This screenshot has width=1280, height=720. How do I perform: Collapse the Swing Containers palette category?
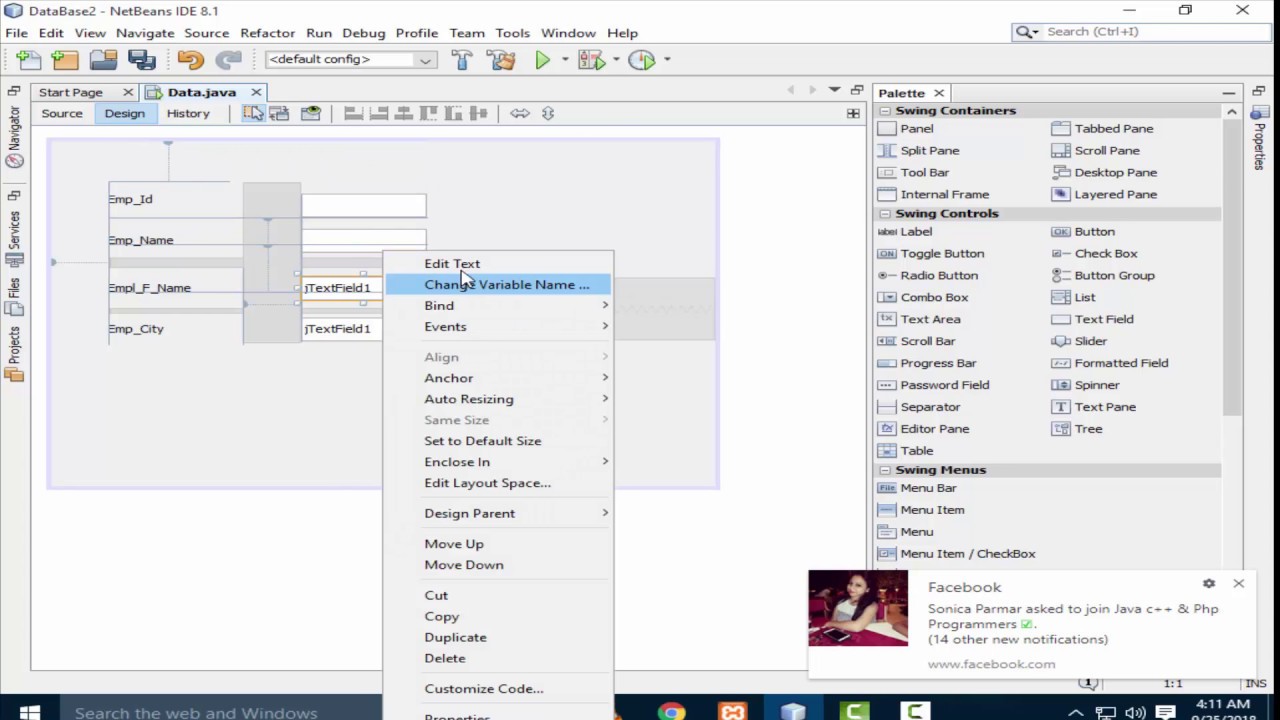click(885, 111)
